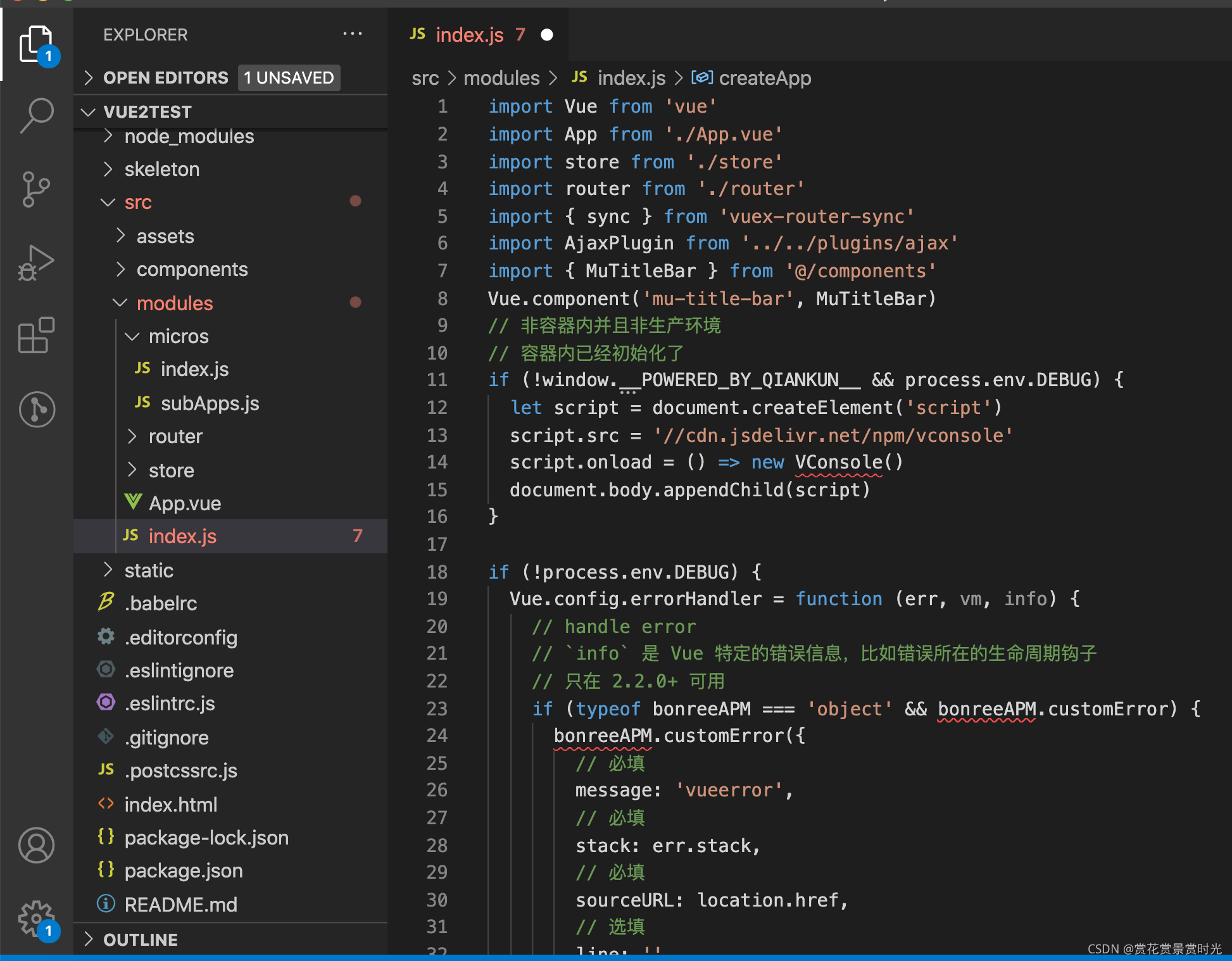This screenshot has width=1232, height=961.
Task: Expand the node_modules folder
Action: point(189,137)
